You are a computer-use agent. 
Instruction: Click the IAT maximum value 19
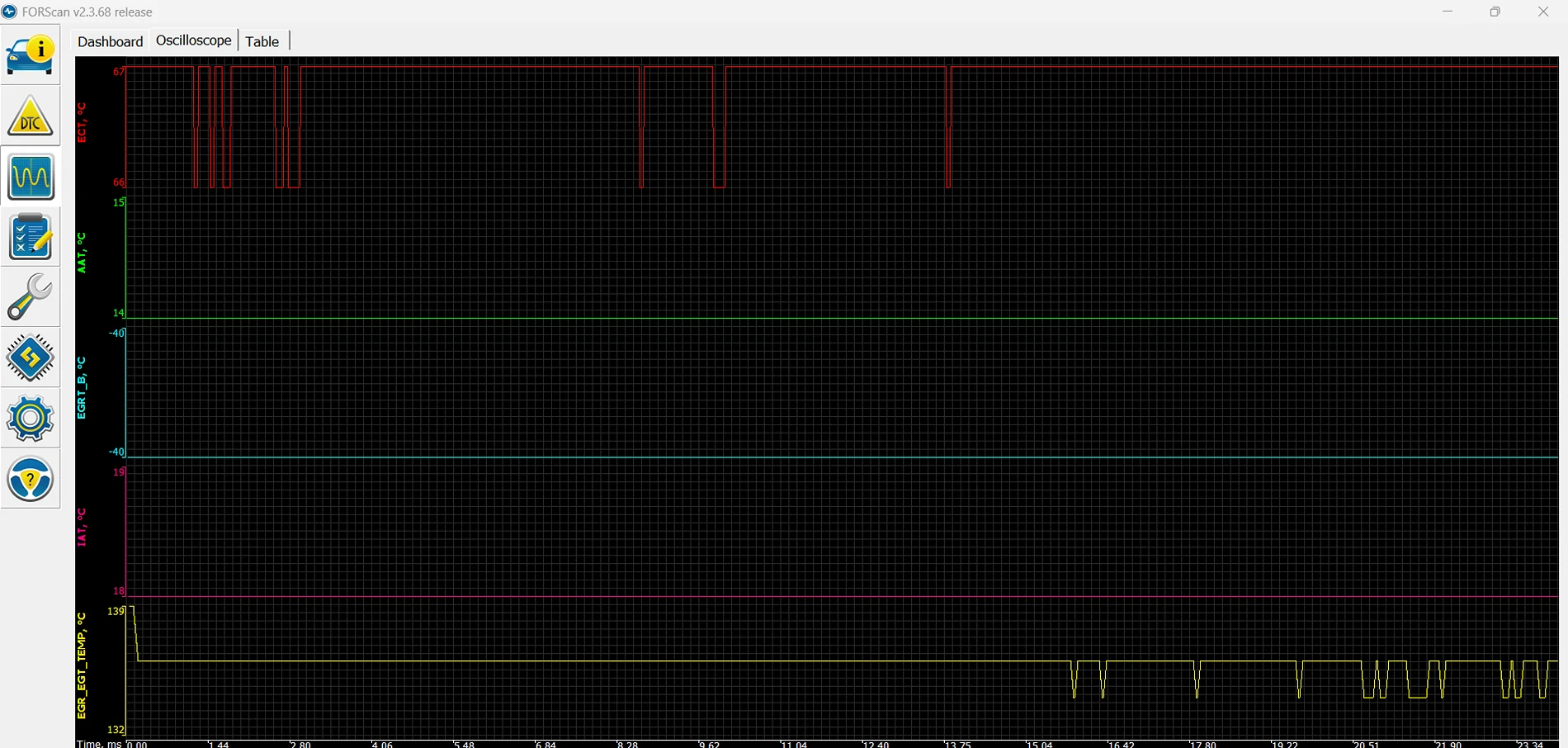click(x=119, y=472)
